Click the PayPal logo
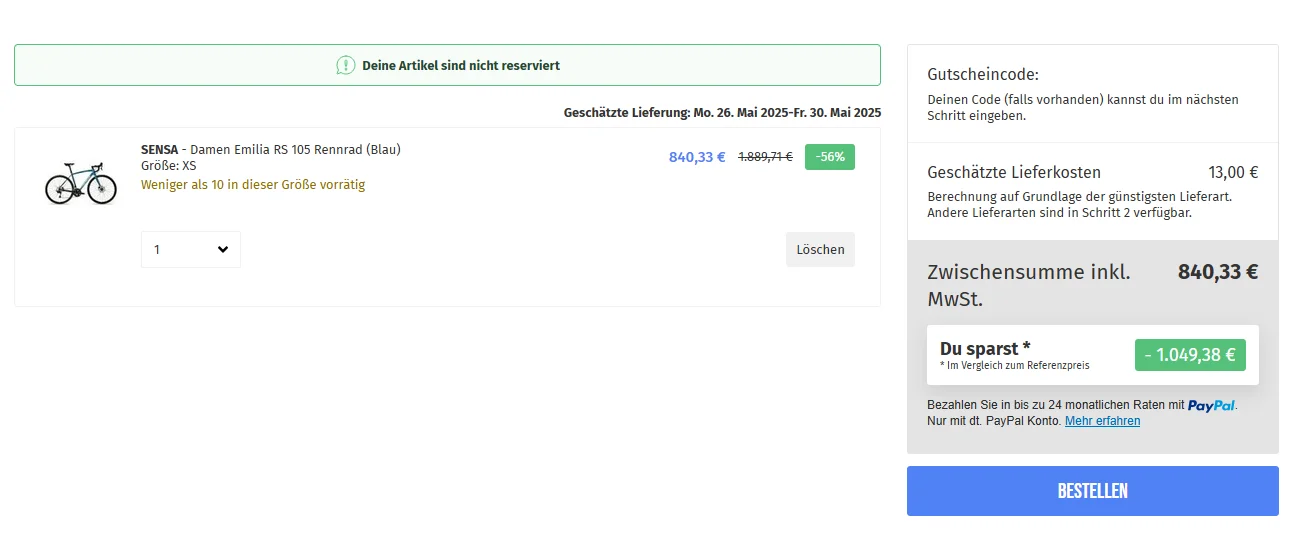The height and width of the screenshot is (536, 1290). pos(1211,405)
